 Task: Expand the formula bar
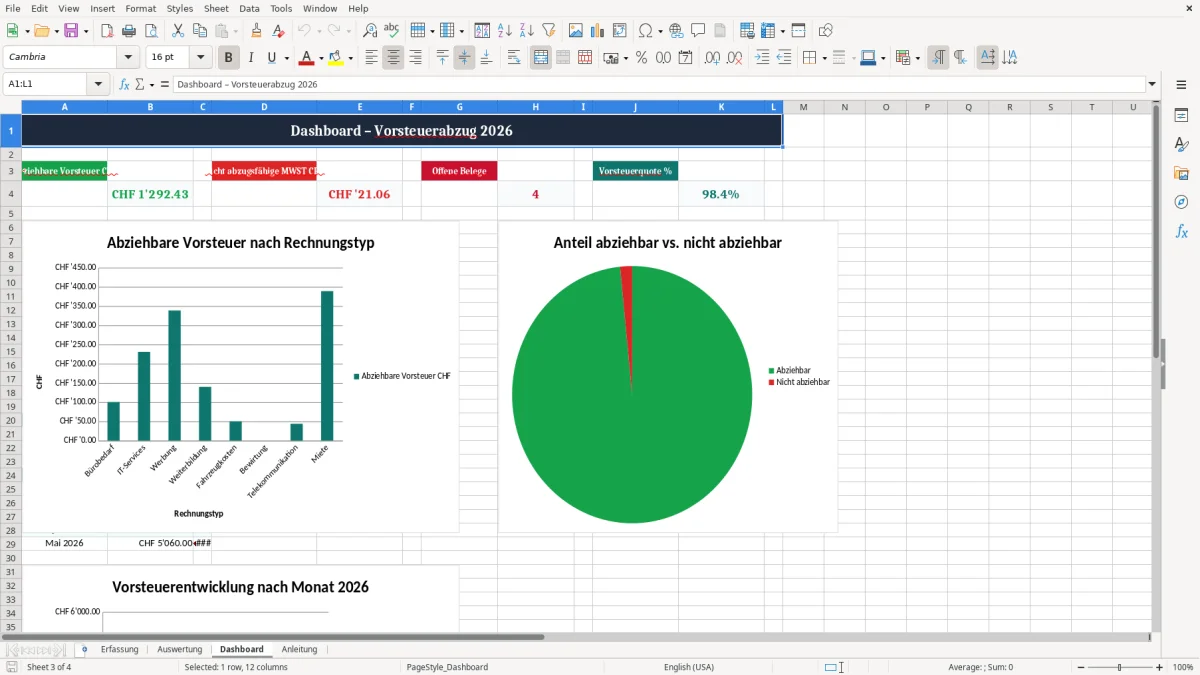point(1152,84)
